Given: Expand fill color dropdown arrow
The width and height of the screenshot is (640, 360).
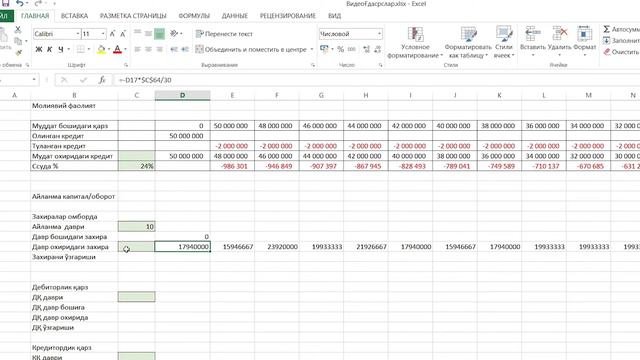Looking at the screenshot, I should tap(109, 49).
